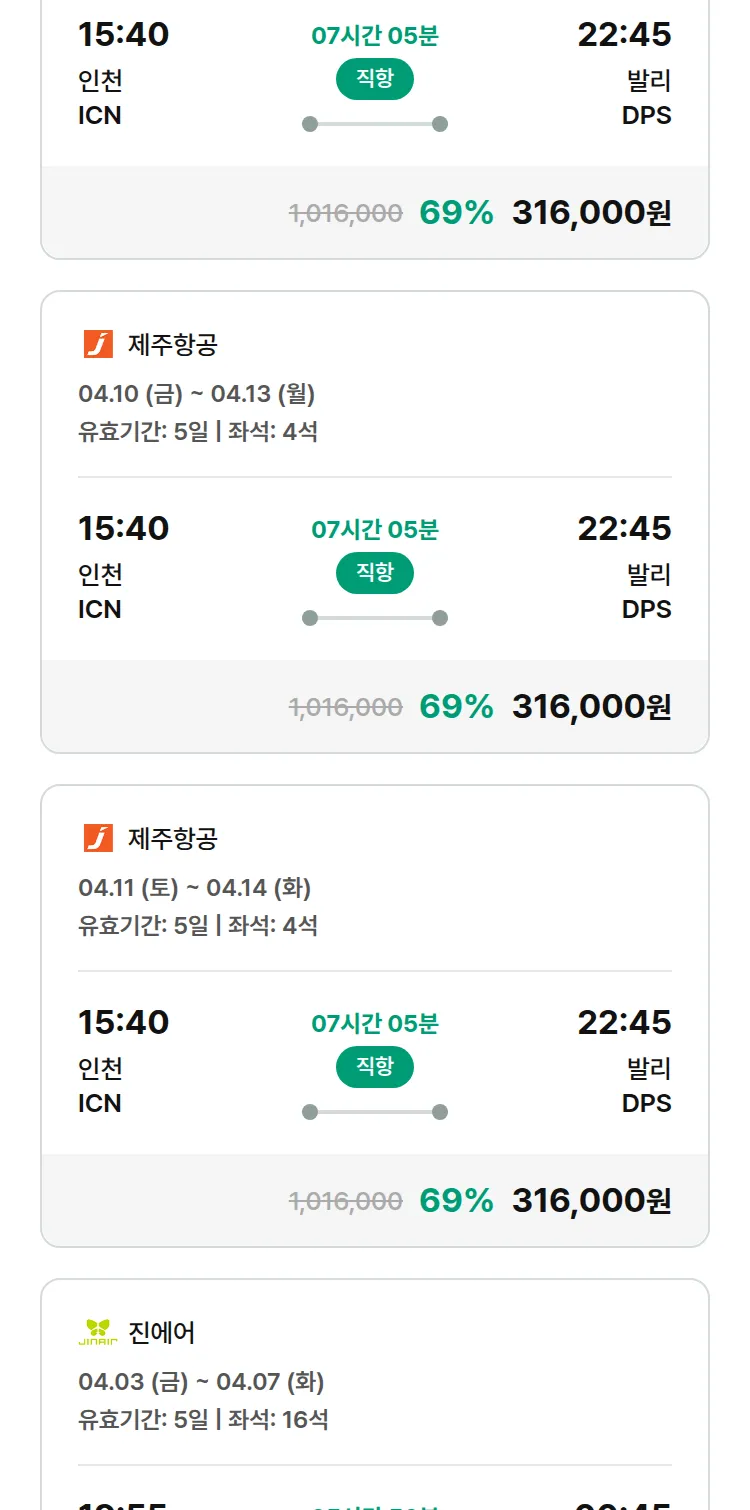
Task: Open the 04.10 (금) ~ 04.13 (월) date range
Action: (197, 394)
